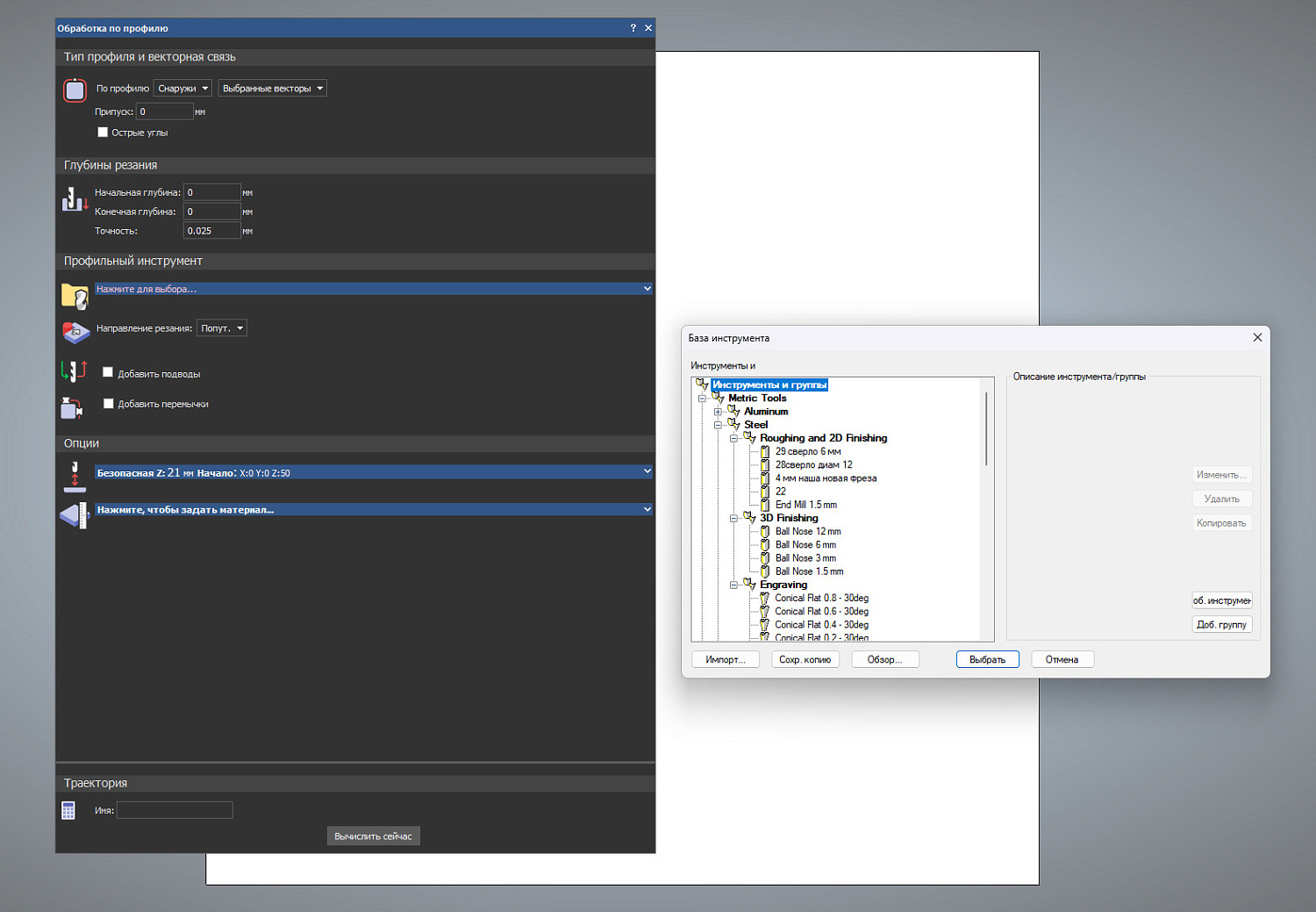The width and height of the screenshot is (1316, 912).
Task: Open the material definition dropdown
Action: click(x=374, y=510)
